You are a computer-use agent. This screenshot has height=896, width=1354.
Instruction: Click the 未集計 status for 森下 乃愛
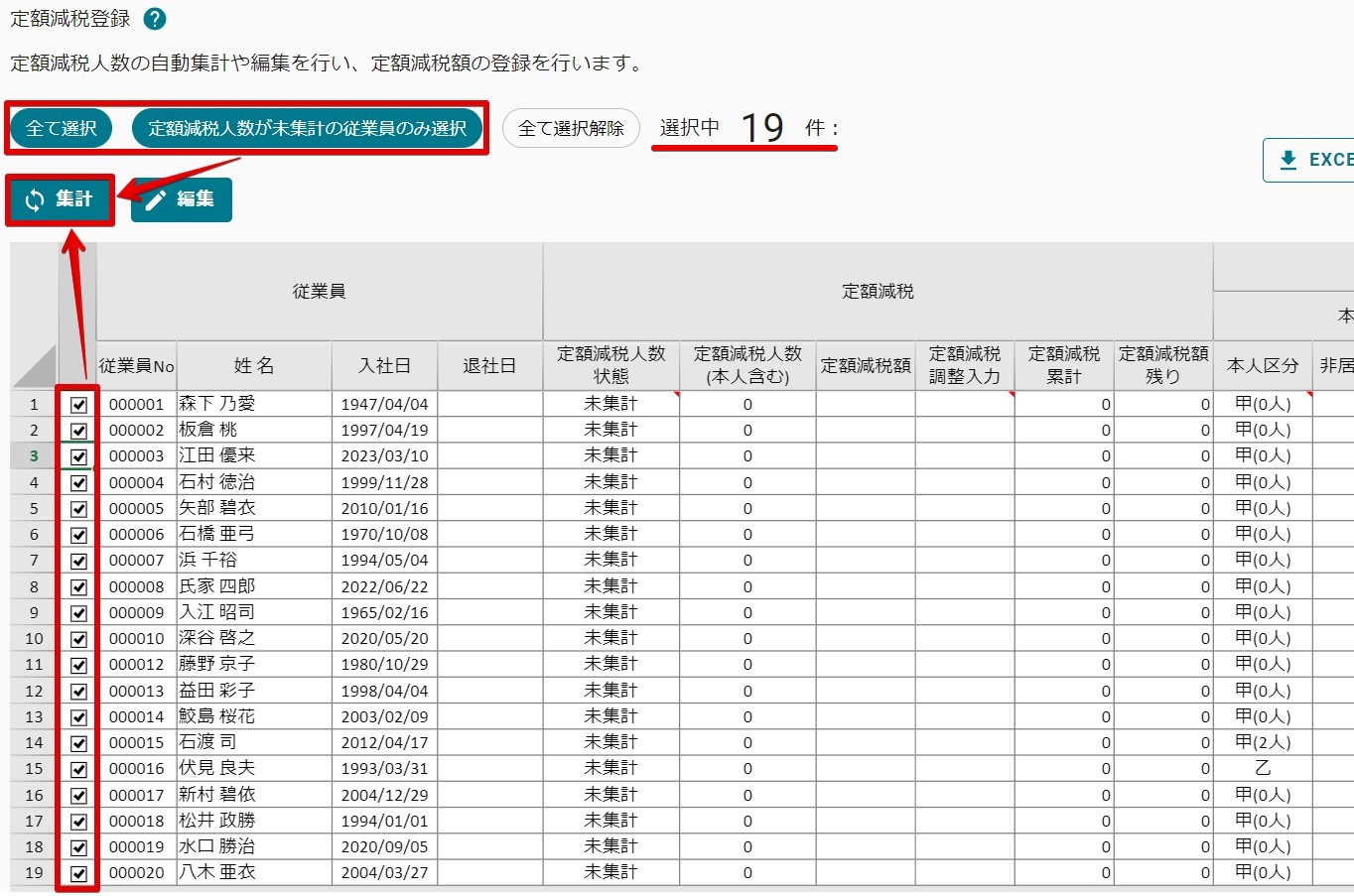[x=611, y=405]
